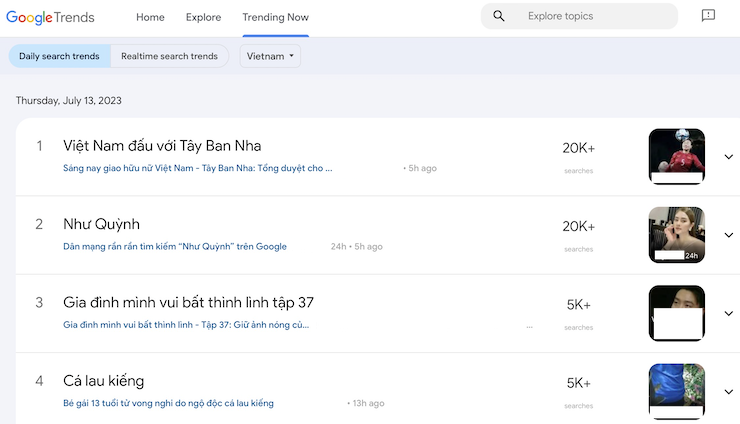
Task: Click the thumbnail for trend 3
Action: tap(677, 313)
